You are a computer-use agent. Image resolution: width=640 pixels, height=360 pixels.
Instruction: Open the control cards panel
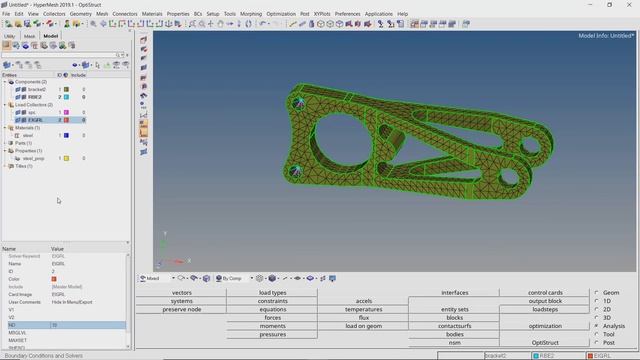tap(545, 293)
